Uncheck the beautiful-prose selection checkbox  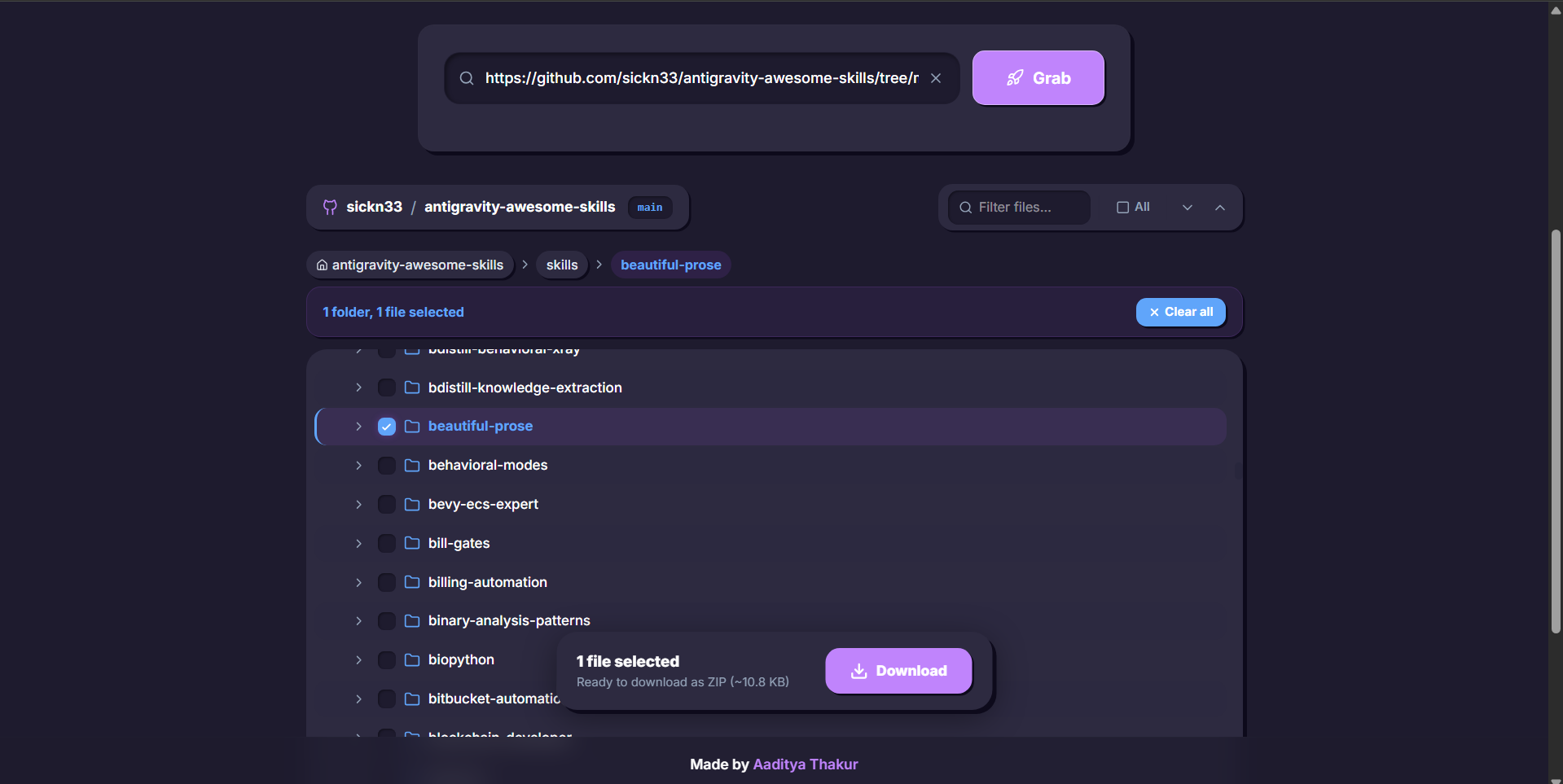pos(386,426)
